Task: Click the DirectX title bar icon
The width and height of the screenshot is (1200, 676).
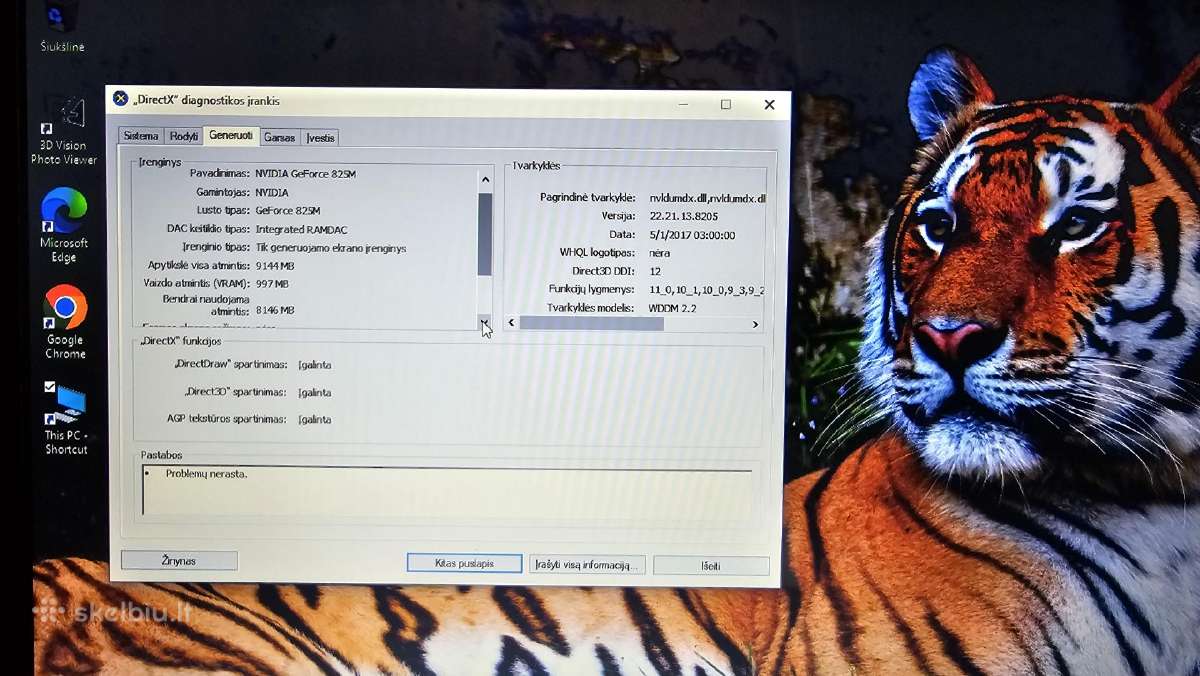Action: (120, 99)
